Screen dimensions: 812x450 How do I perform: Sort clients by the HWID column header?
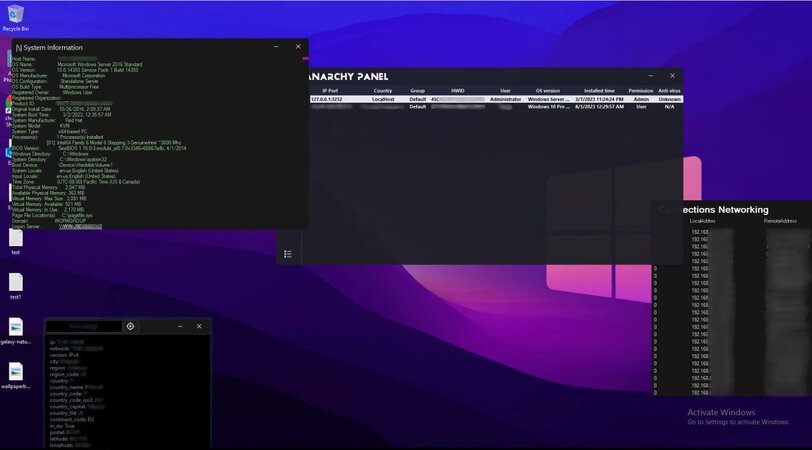[x=458, y=91]
